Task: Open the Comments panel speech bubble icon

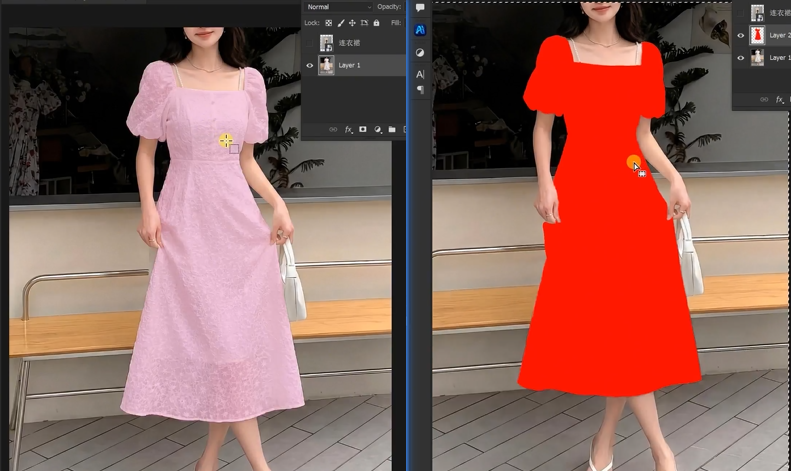Action: pyautogui.click(x=420, y=8)
